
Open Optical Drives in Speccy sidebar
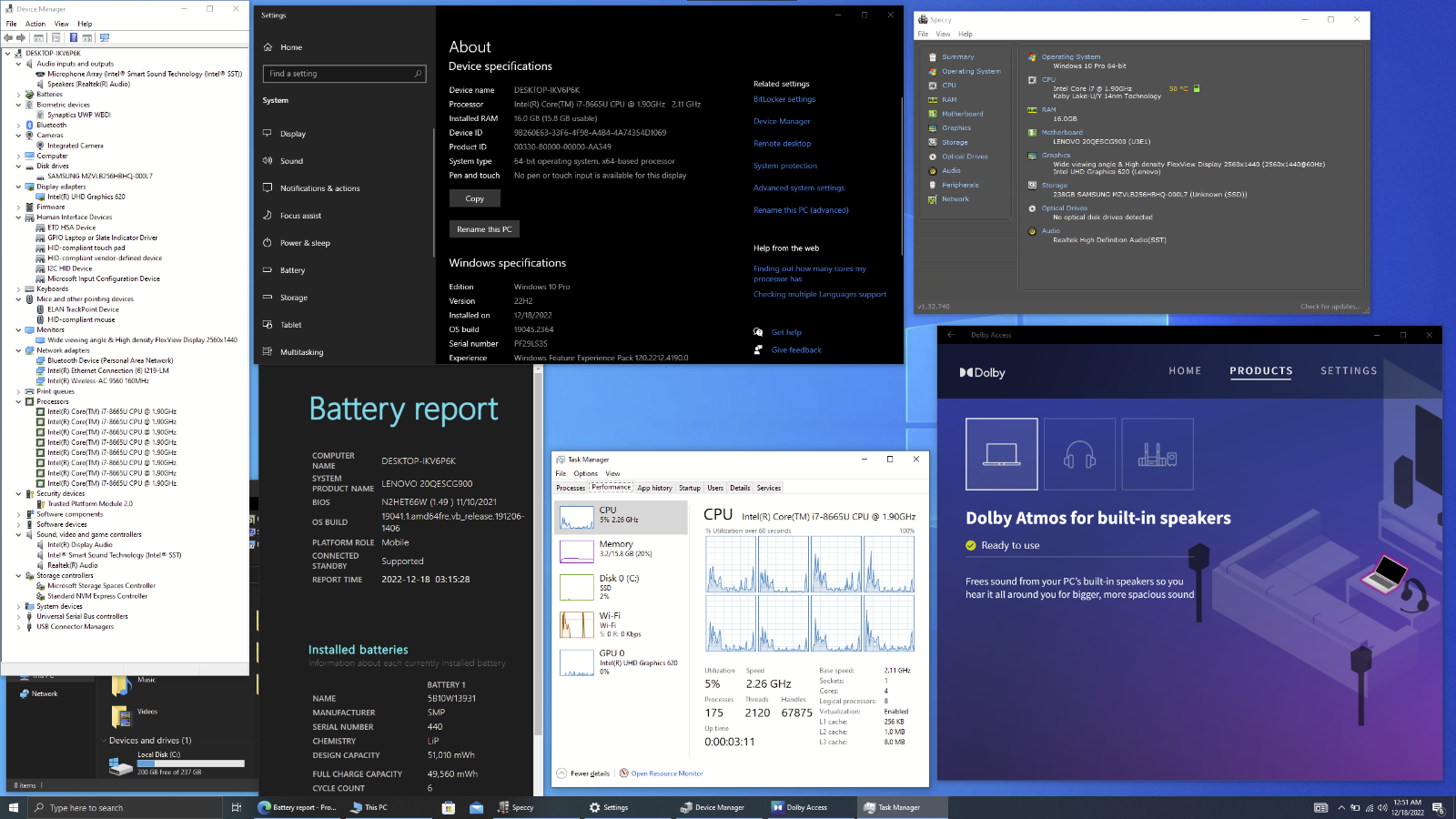[x=965, y=157]
